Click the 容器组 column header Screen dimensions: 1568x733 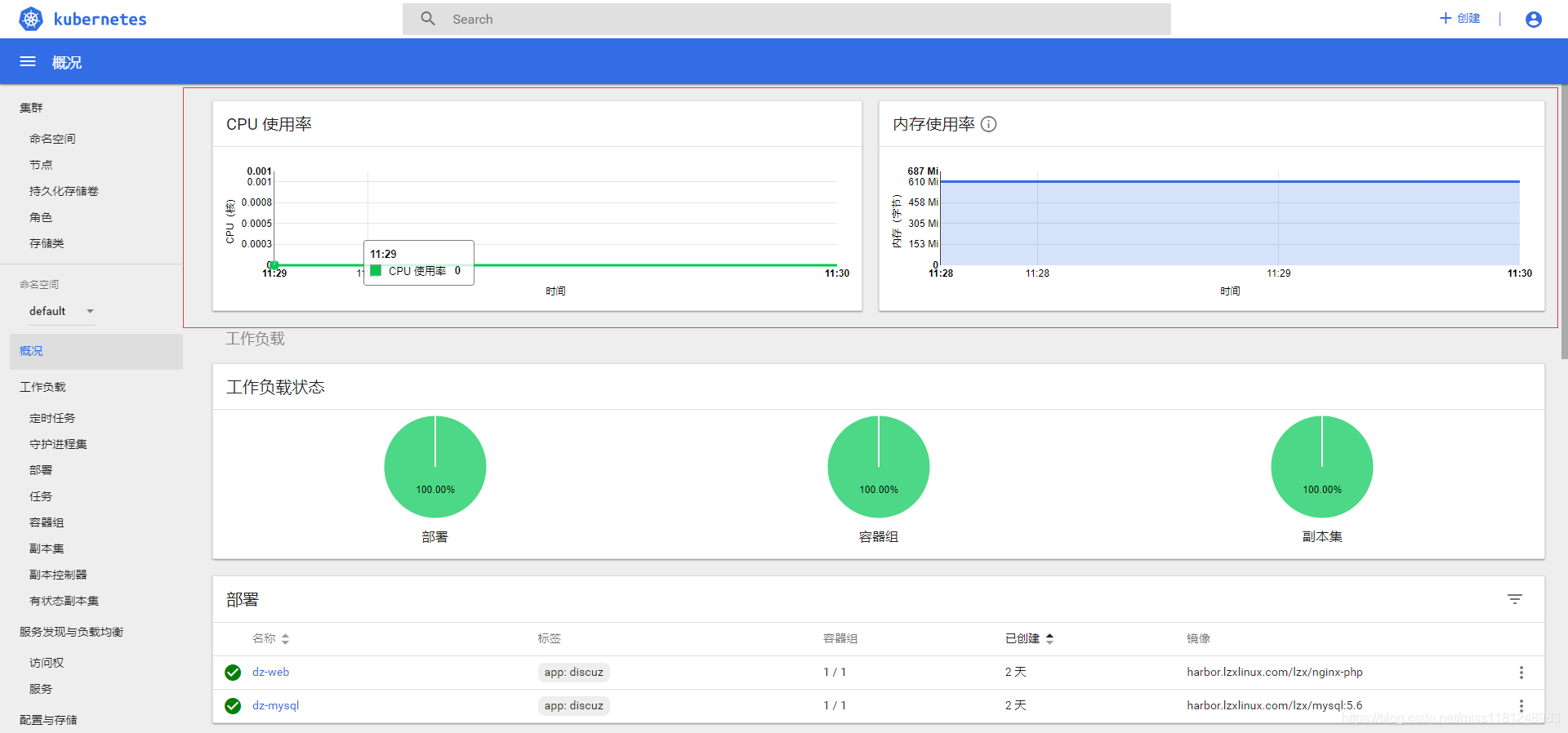(840, 638)
